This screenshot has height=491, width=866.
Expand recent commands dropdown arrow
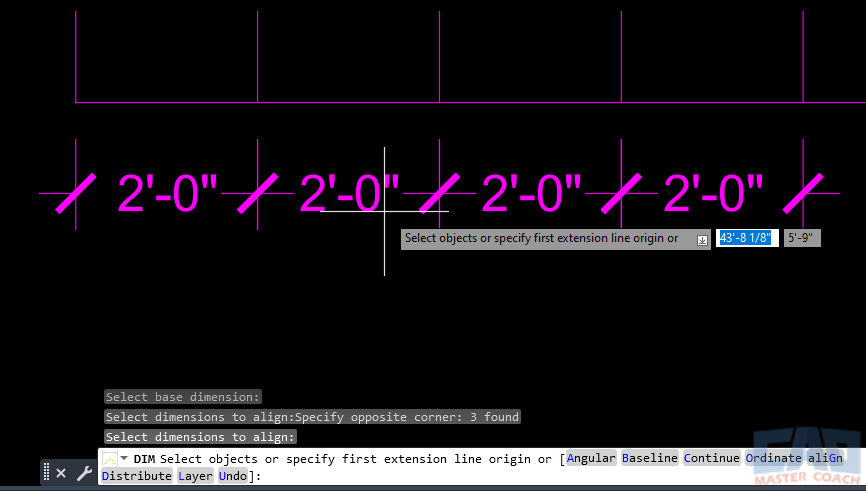click(124, 458)
